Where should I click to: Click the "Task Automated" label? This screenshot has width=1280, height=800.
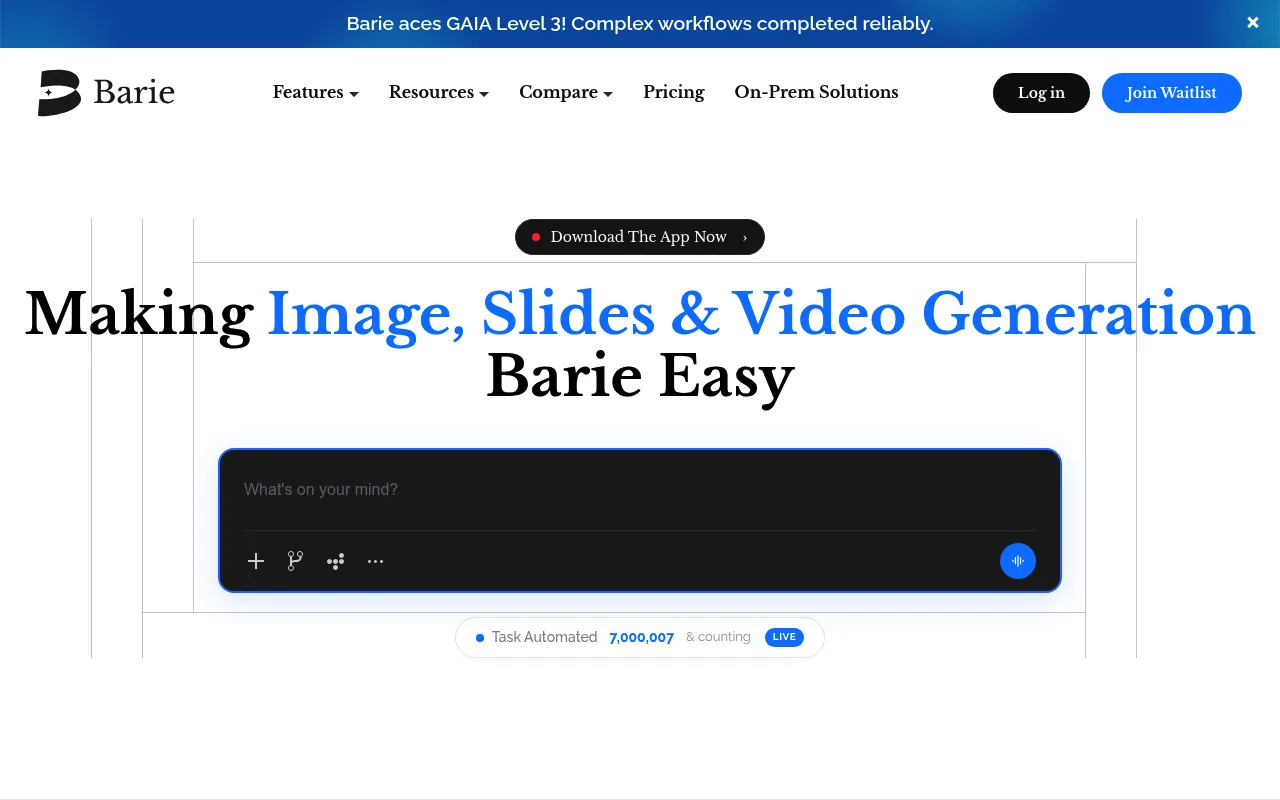point(544,637)
